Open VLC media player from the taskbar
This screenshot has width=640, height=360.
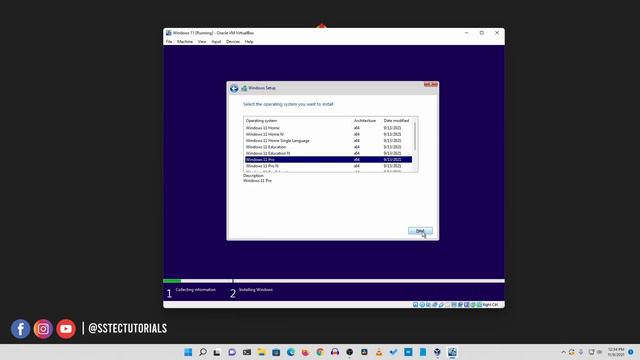[379, 352]
